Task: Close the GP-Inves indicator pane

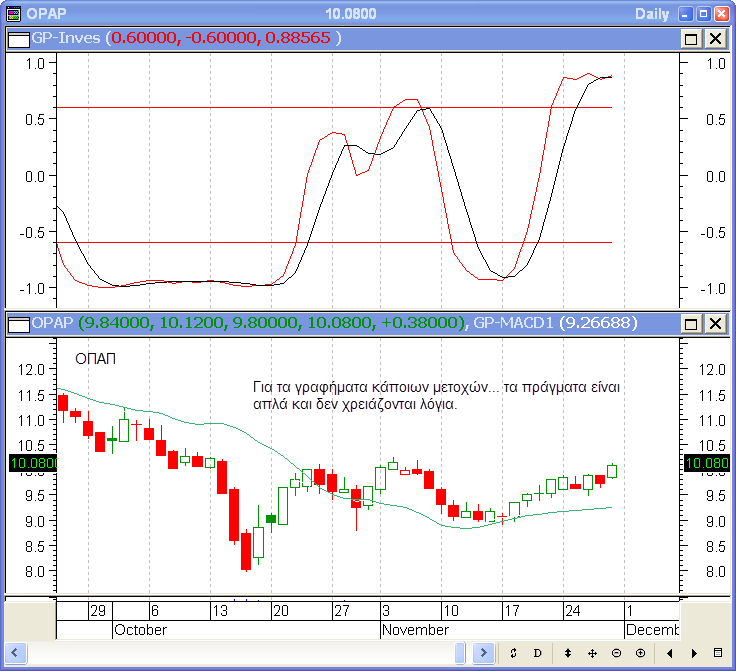Action: tap(715, 38)
